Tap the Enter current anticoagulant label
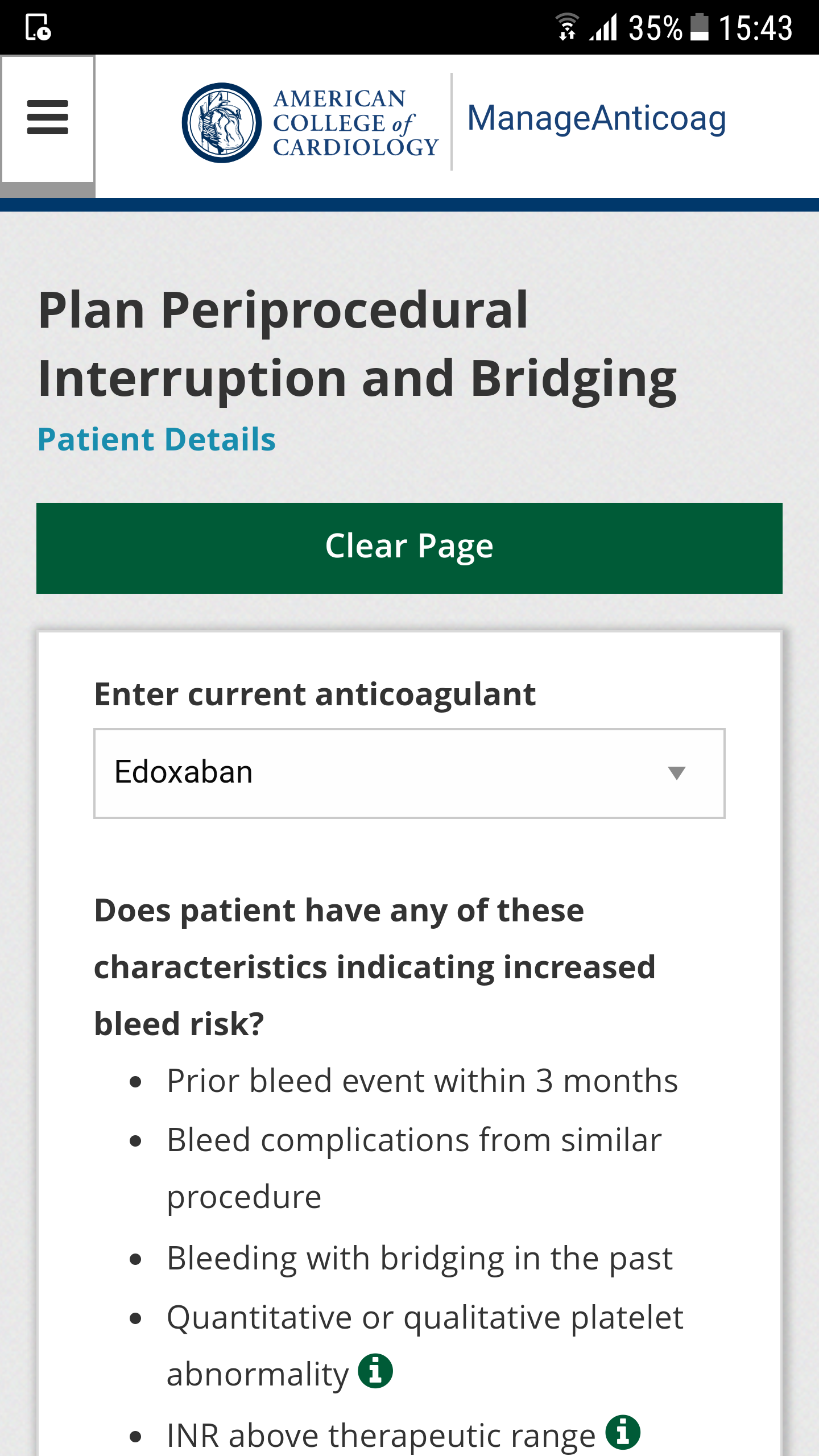 [x=315, y=694]
